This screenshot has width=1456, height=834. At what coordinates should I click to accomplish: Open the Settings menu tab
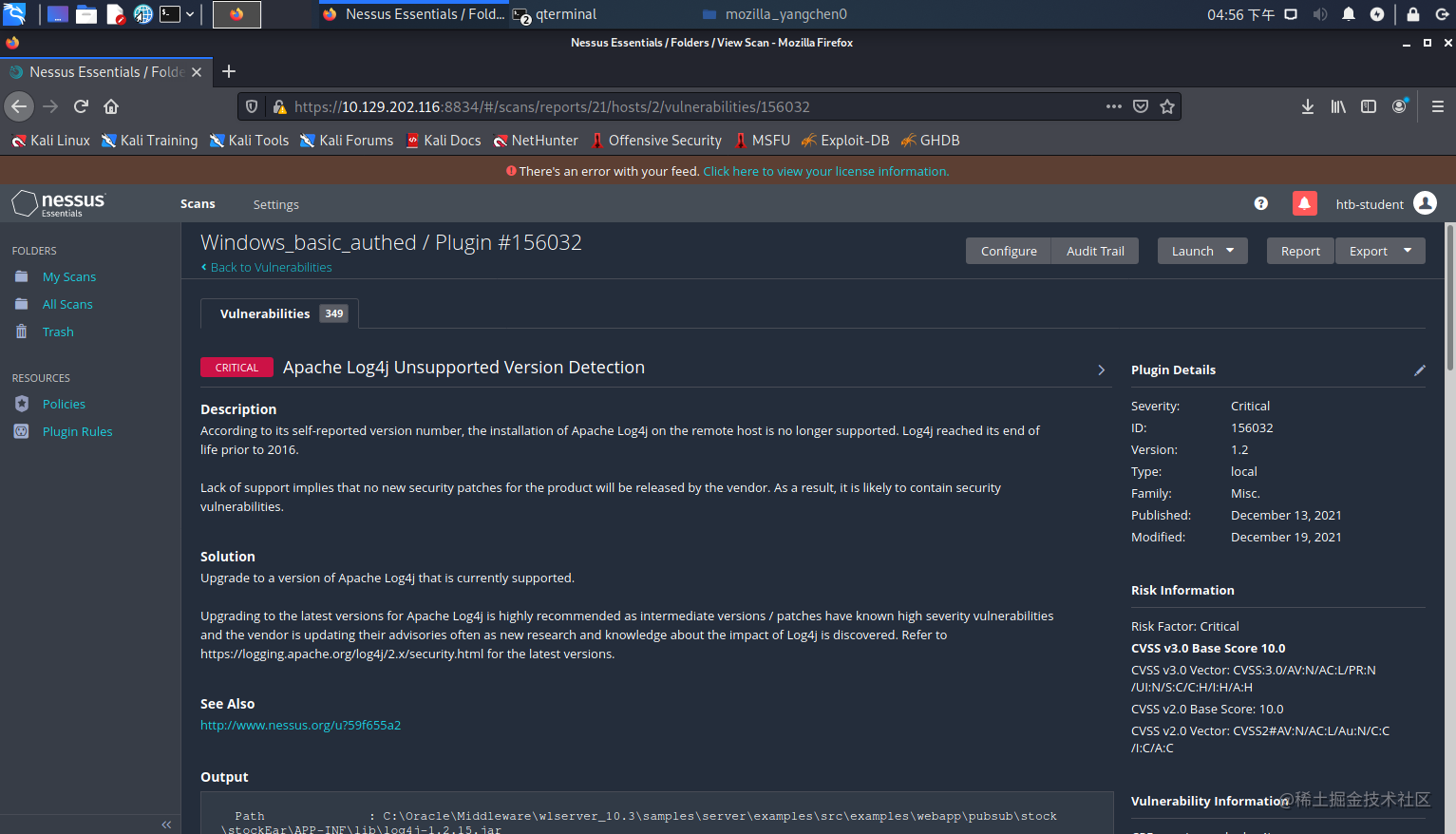click(275, 204)
